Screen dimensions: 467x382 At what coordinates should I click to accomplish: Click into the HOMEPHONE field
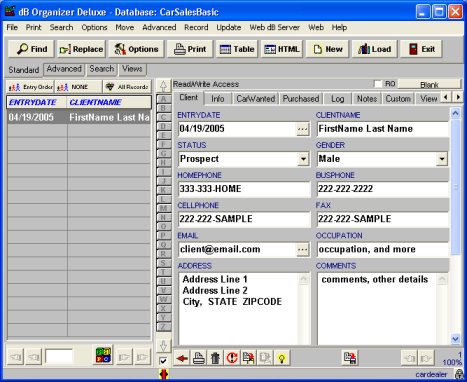pos(244,189)
